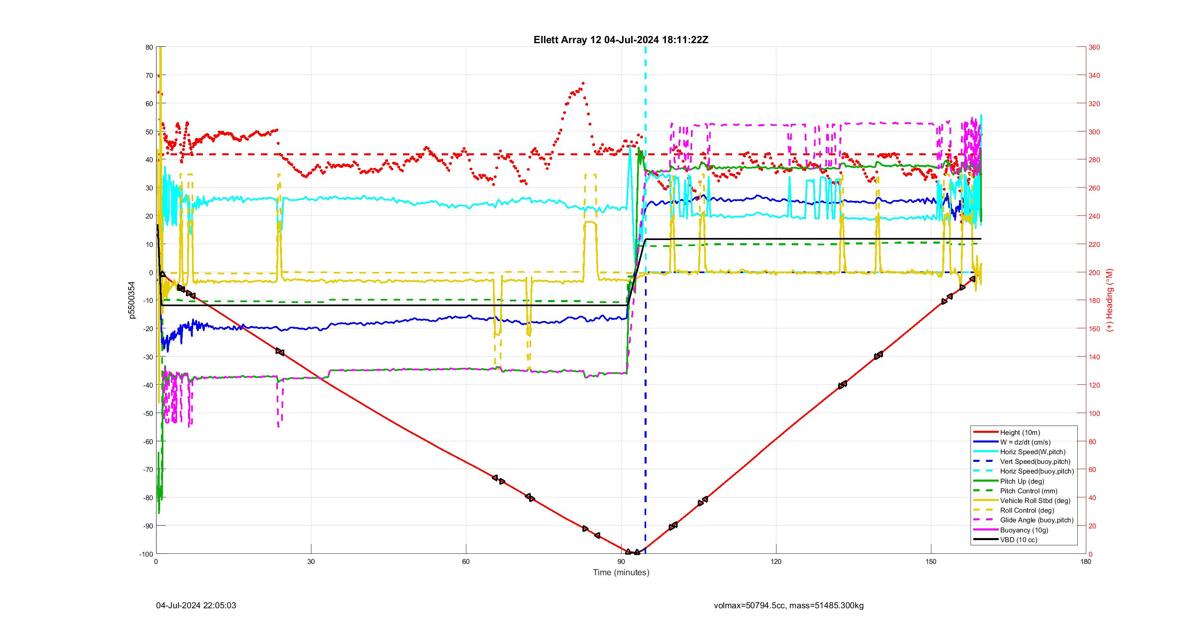
Task: Click right heading axis tick '360'
Action: pyautogui.click(x=1095, y=47)
